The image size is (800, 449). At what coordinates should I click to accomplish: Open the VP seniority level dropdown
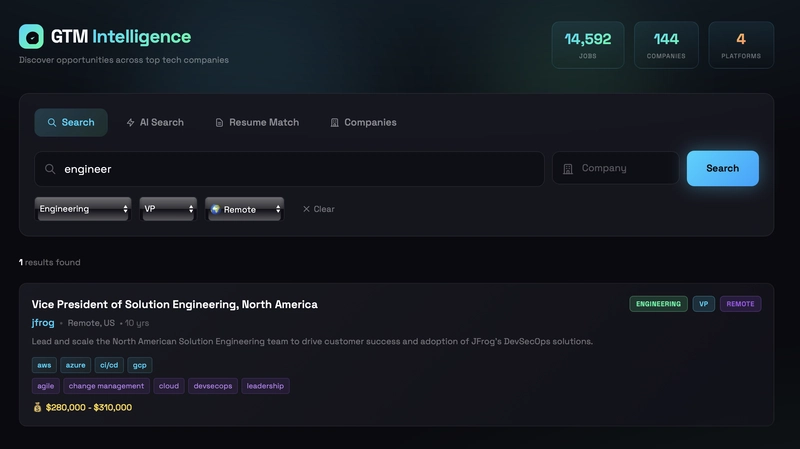[x=168, y=209]
